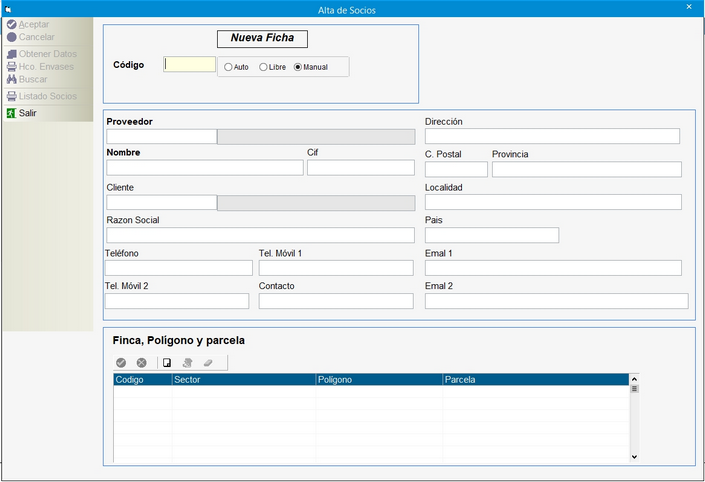Click the Listado Socios printer icon
705x482 pixels.
pos(12,96)
